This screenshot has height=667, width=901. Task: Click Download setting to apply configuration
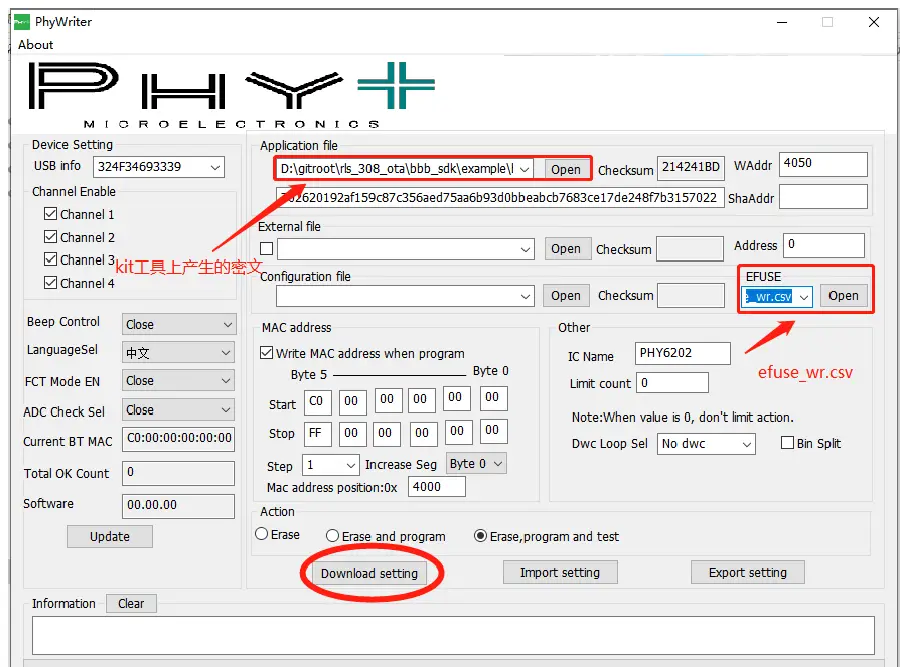(371, 571)
